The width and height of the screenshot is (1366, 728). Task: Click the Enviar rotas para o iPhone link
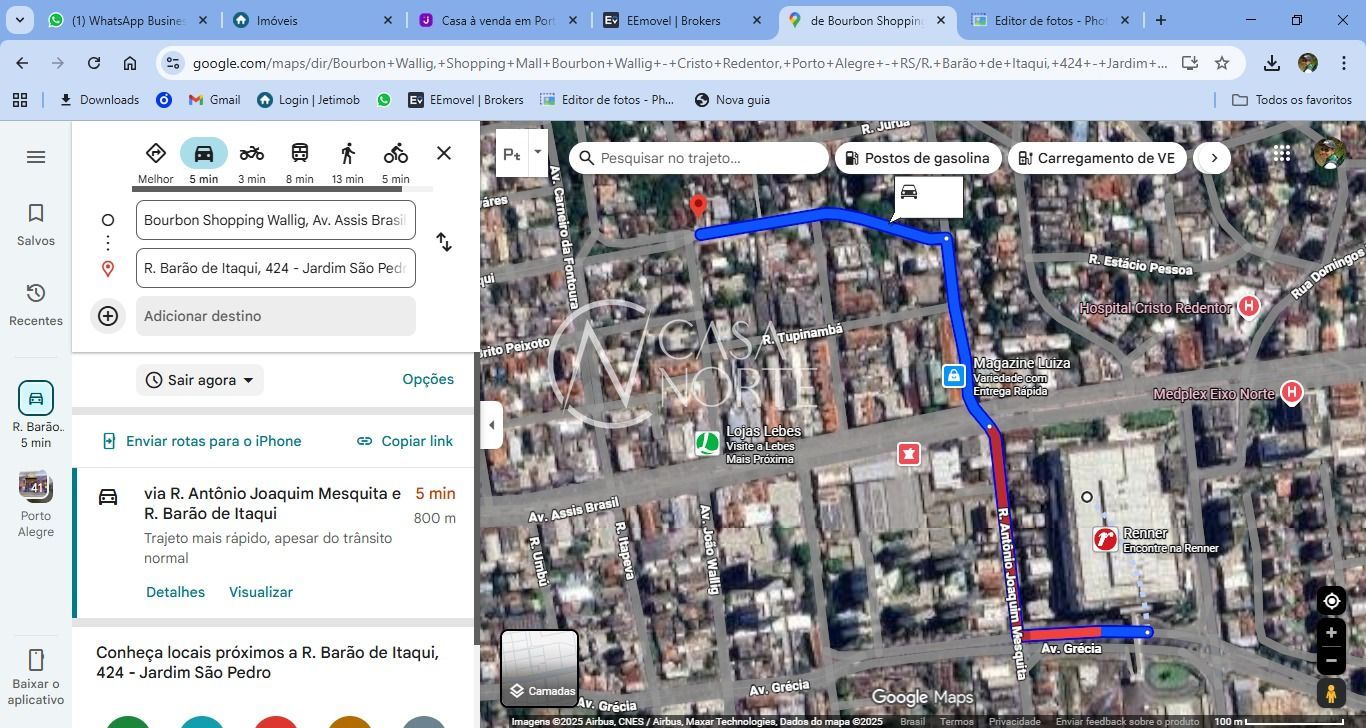pyautogui.click(x=213, y=441)
